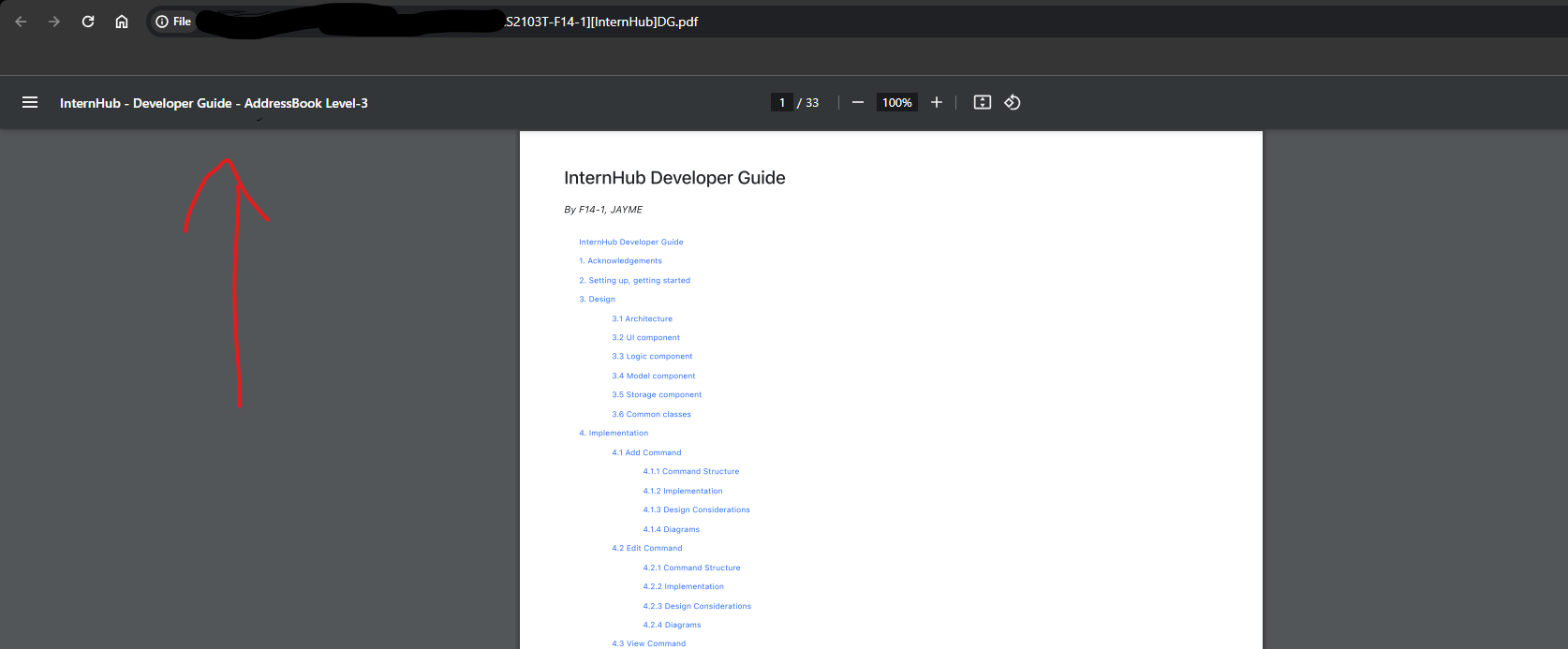Zoom out of the PDF
The height and width of the screenshot is (649, 1568).
[858, 103]
